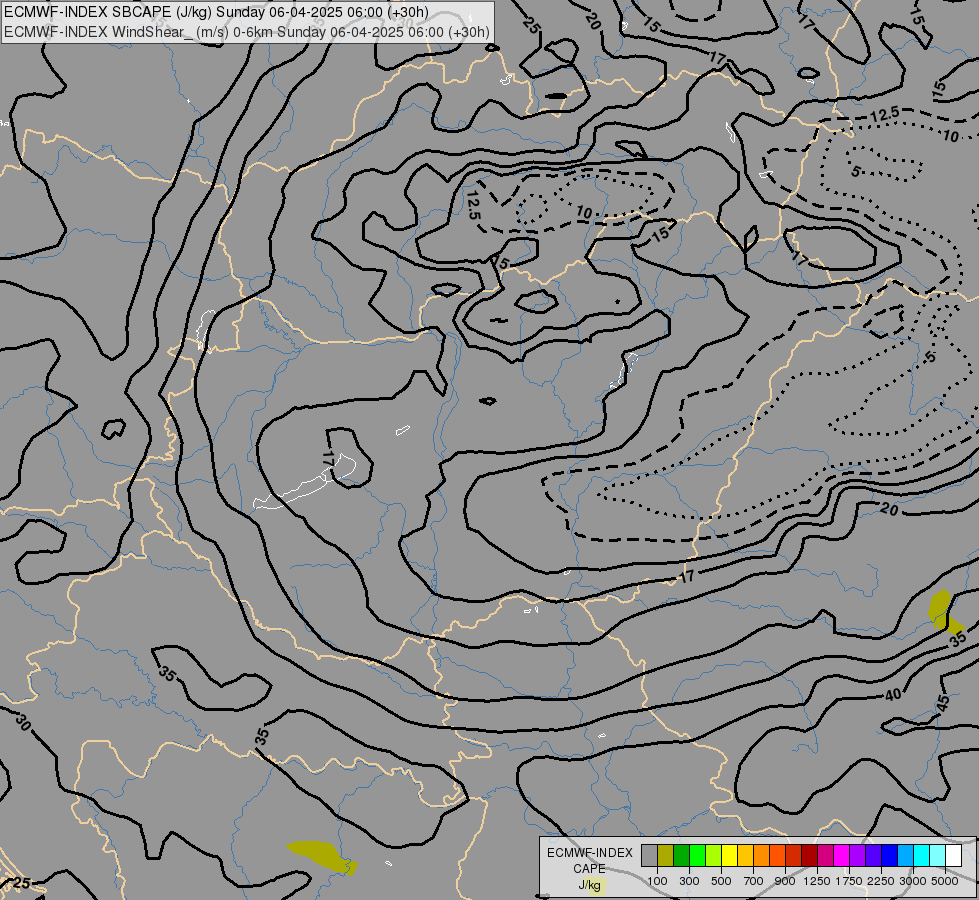This screenshot has width=979, height=900.
Task: Click the 3000 value under the legend
Action: coord(913,881)
